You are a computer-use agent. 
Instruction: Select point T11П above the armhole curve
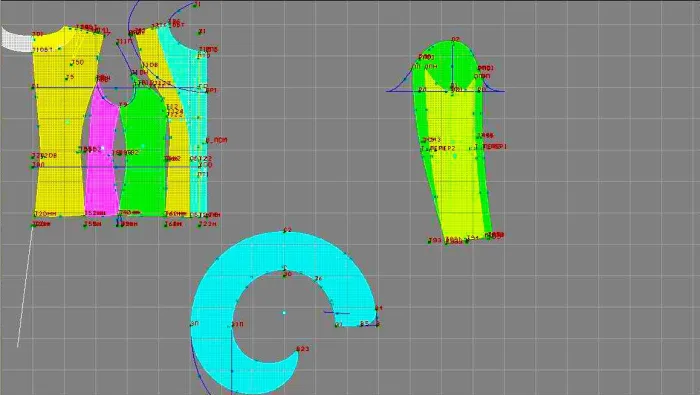point(124,42)
